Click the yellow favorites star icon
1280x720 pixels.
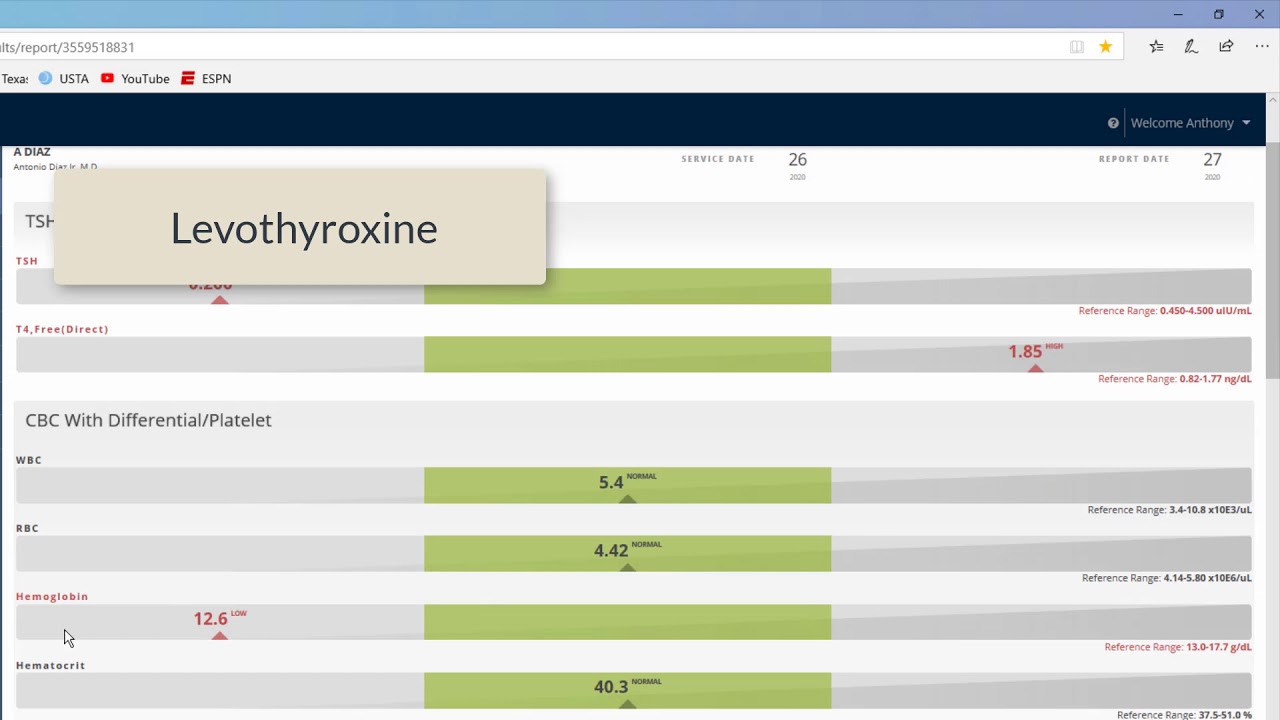coord(1105,47)
